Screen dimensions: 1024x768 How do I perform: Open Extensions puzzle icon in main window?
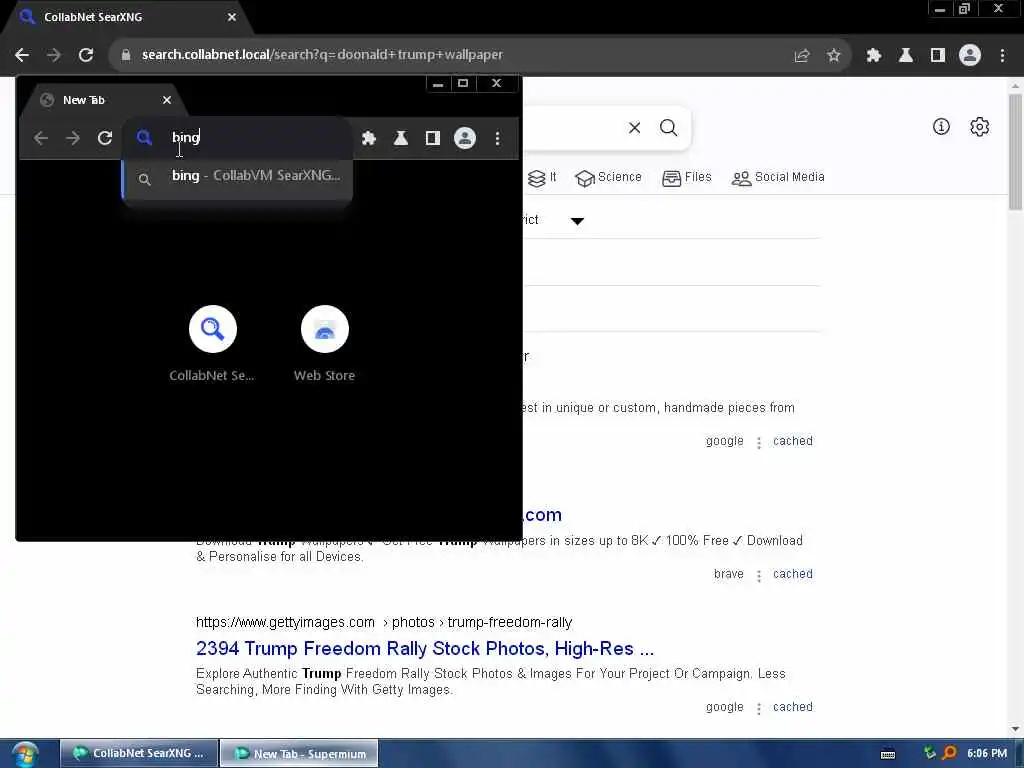(x=874, y=56)
